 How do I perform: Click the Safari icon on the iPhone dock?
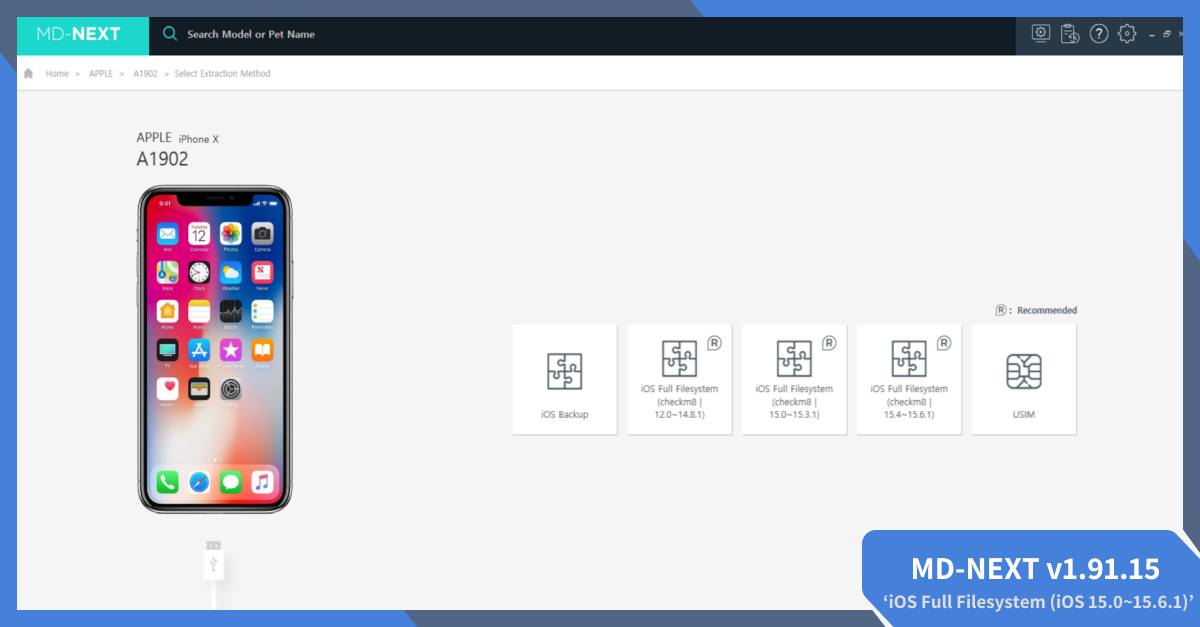click(x=199, y=482)
